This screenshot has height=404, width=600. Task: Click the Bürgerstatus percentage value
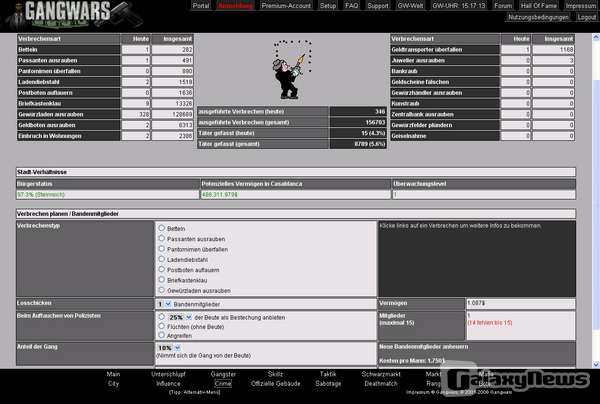pyautogui.click(x=41, y=195)
